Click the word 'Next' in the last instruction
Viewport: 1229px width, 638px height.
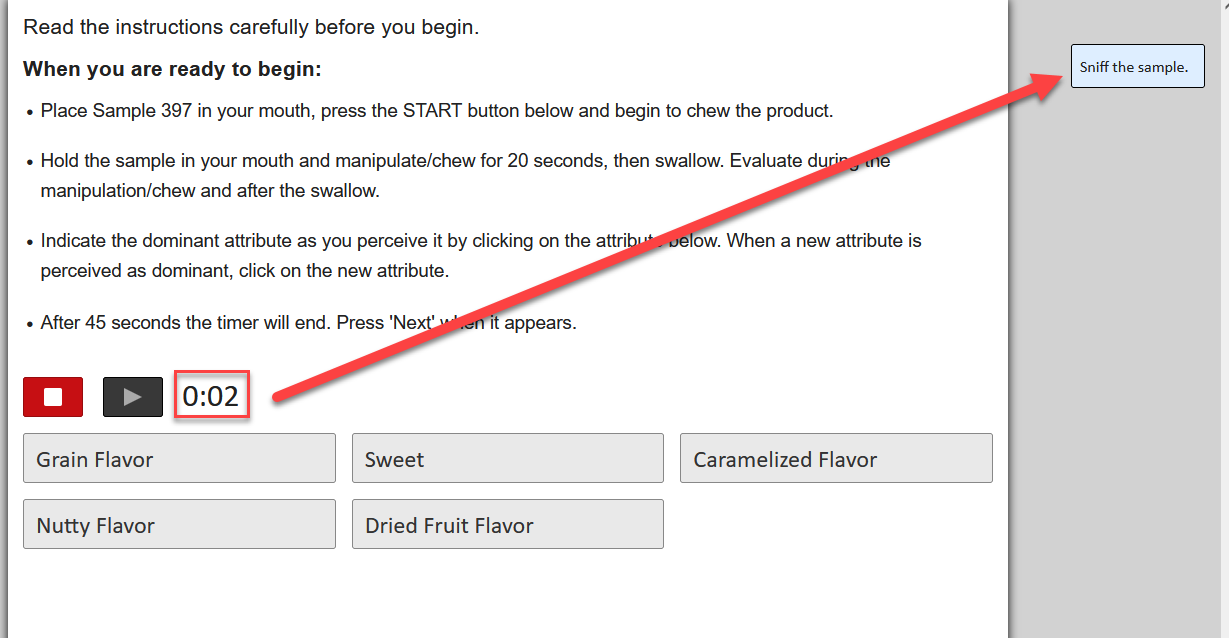click(381, 323)
